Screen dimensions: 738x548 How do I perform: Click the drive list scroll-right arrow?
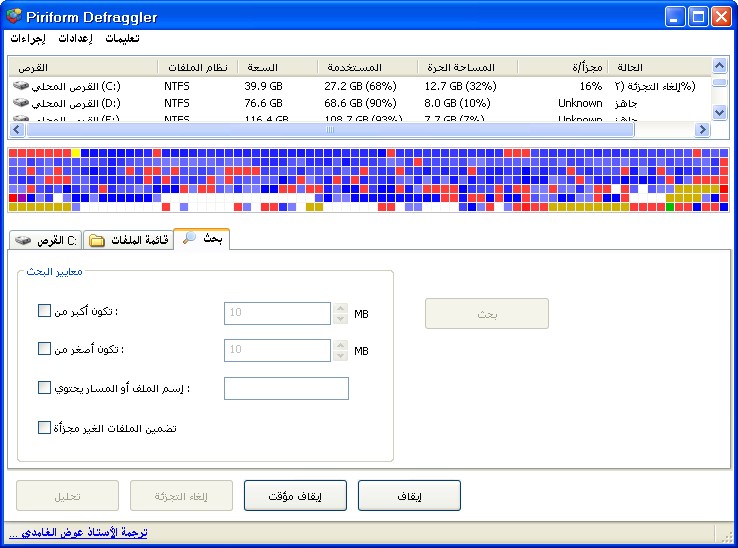coord(702,129)
